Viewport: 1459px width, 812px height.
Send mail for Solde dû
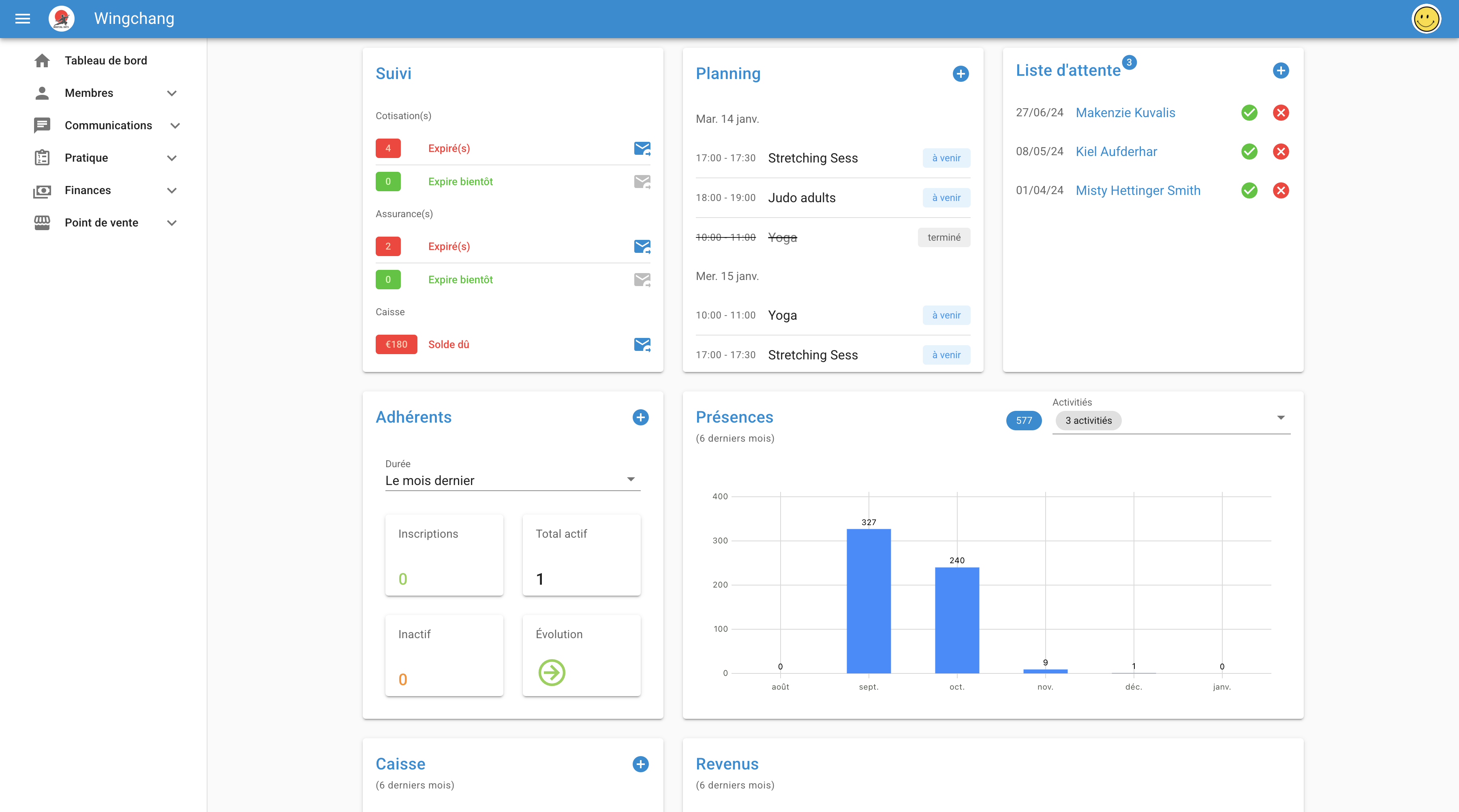coord(642,344)
